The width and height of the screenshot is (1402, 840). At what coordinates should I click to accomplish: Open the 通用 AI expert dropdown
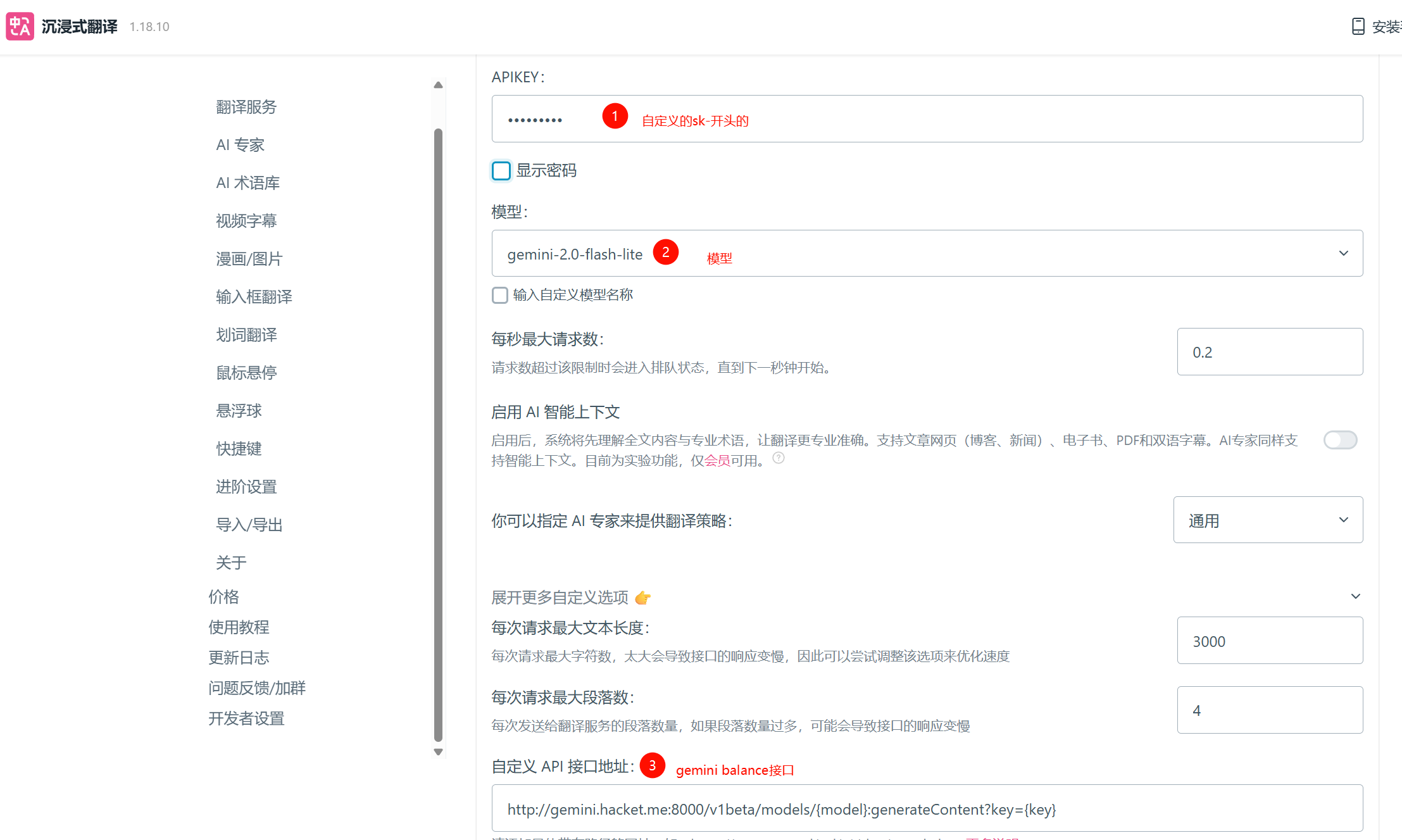1267,520
